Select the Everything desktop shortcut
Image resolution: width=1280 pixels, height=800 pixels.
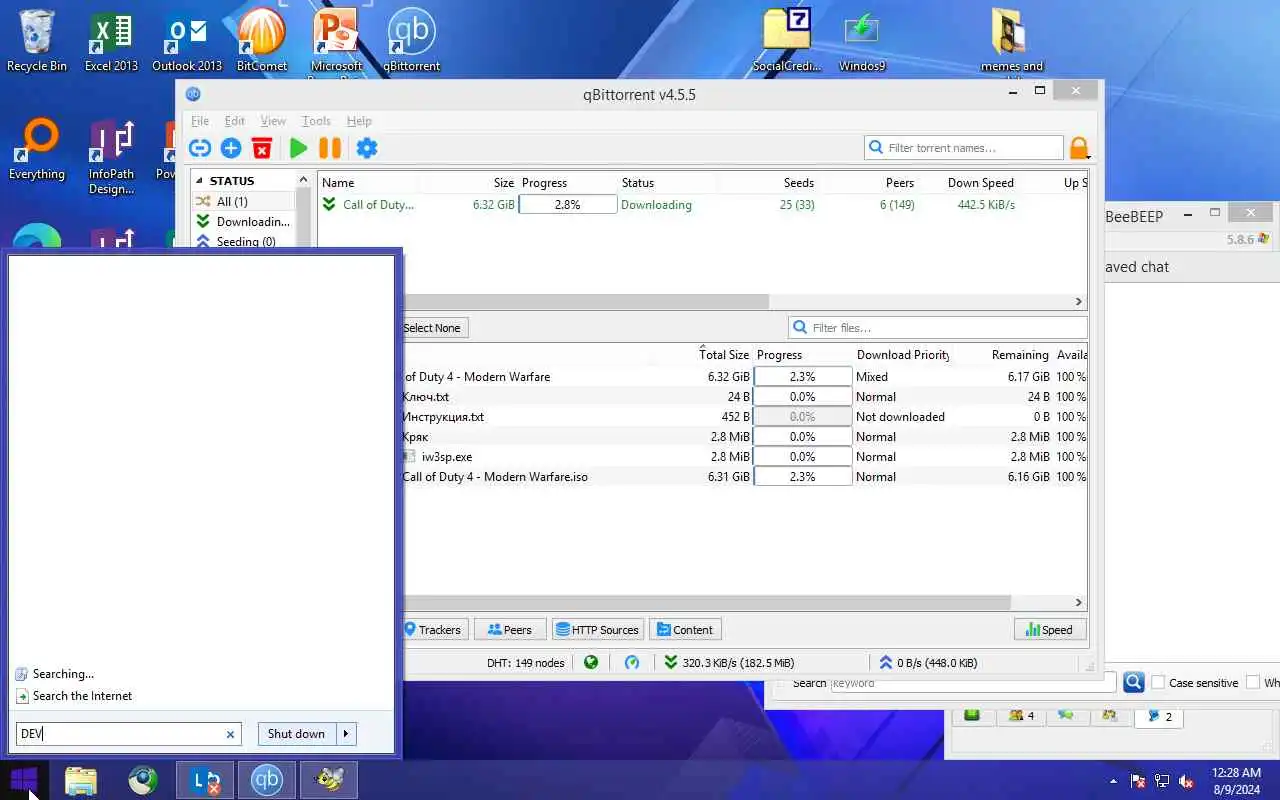coord(37,150)
